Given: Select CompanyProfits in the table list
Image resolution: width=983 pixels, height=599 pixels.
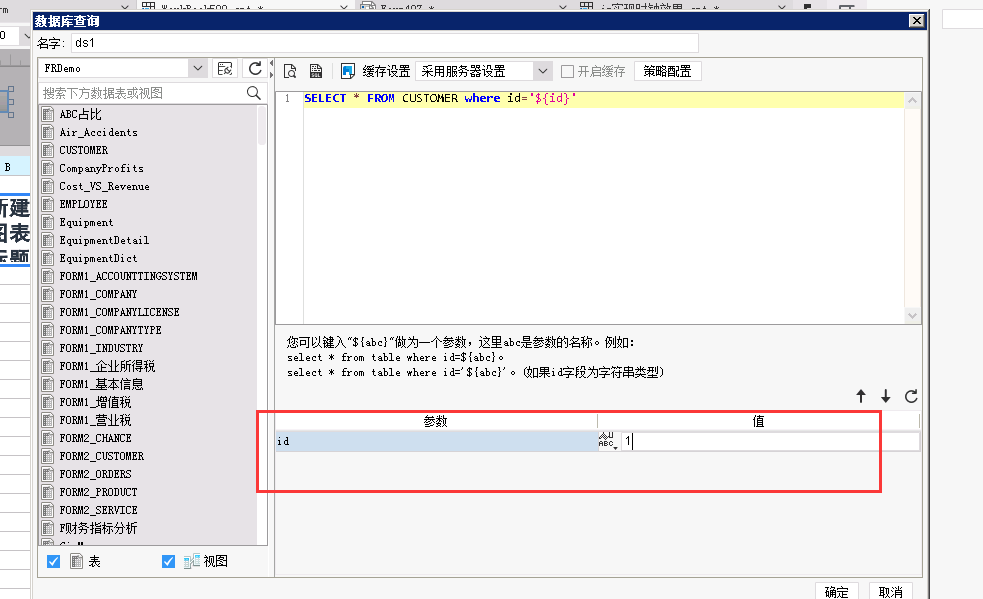Looking at the screenshot, I should coord(102,168).
